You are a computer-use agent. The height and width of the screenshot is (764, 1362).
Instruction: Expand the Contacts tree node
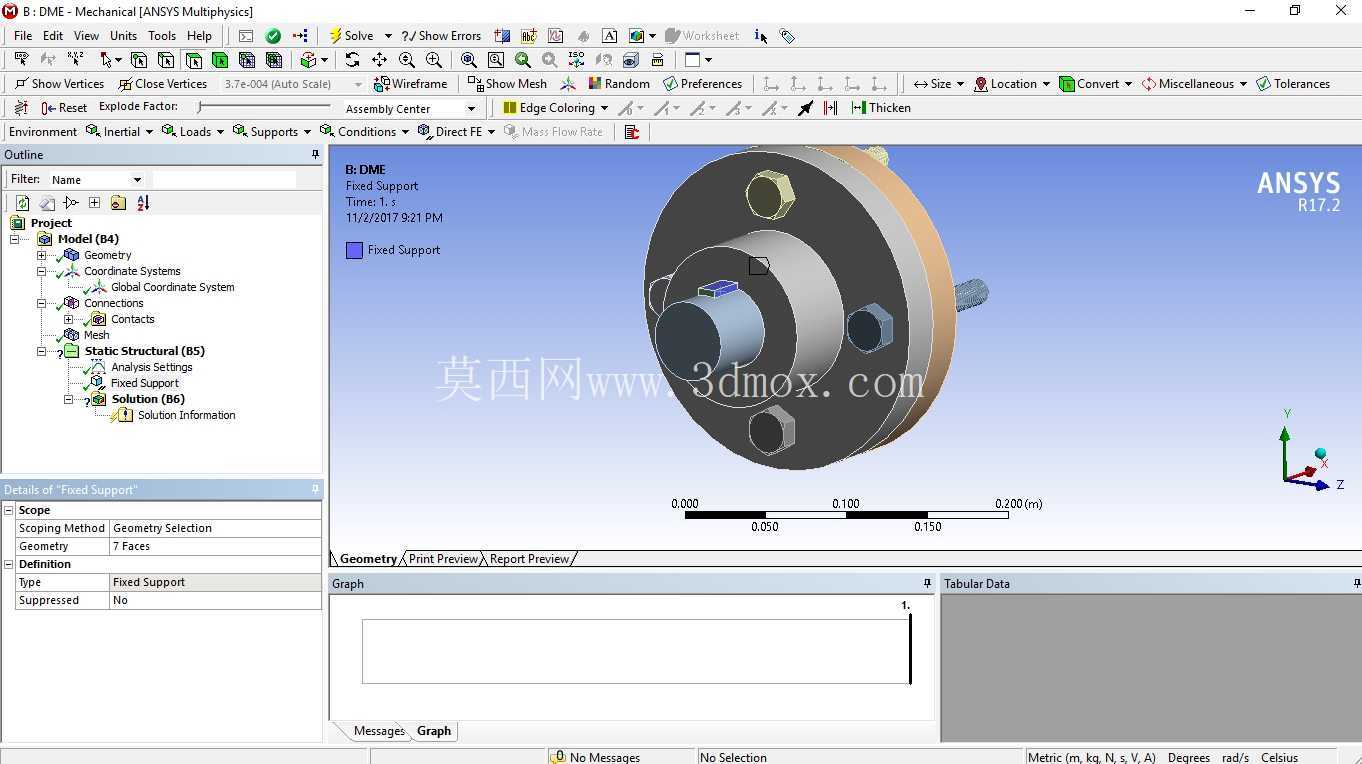[69, 319]
